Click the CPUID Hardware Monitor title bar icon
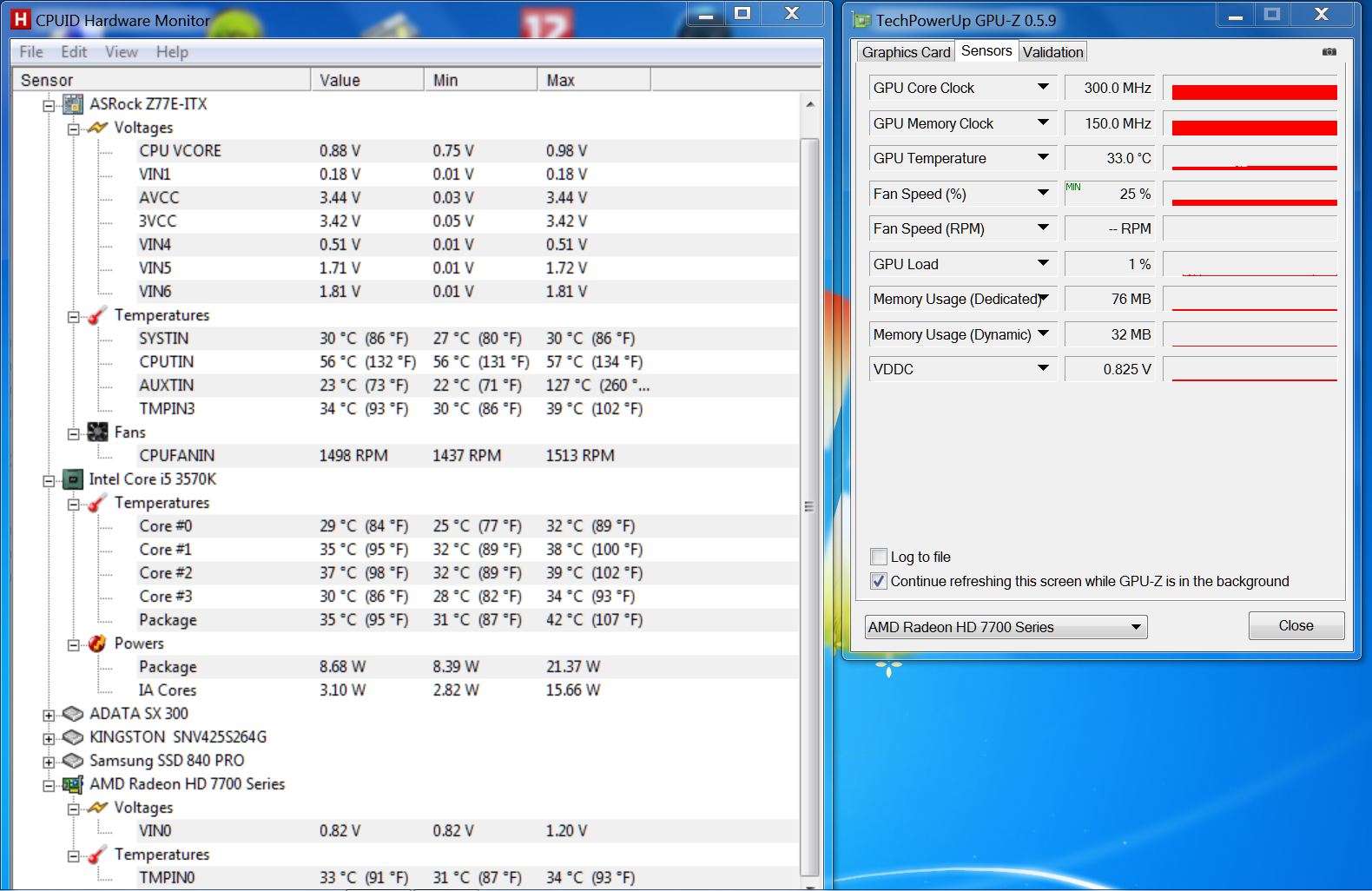Screen dimensions: 1372x891 21,19
